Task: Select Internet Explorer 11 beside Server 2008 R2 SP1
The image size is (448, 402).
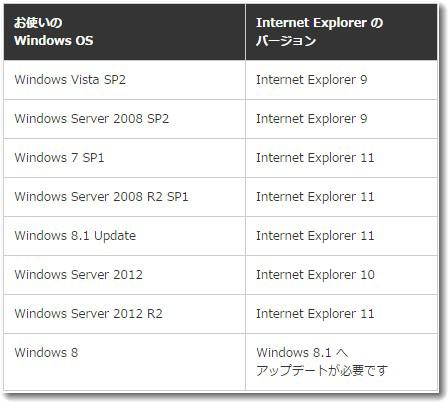Action: pos(341,197)
